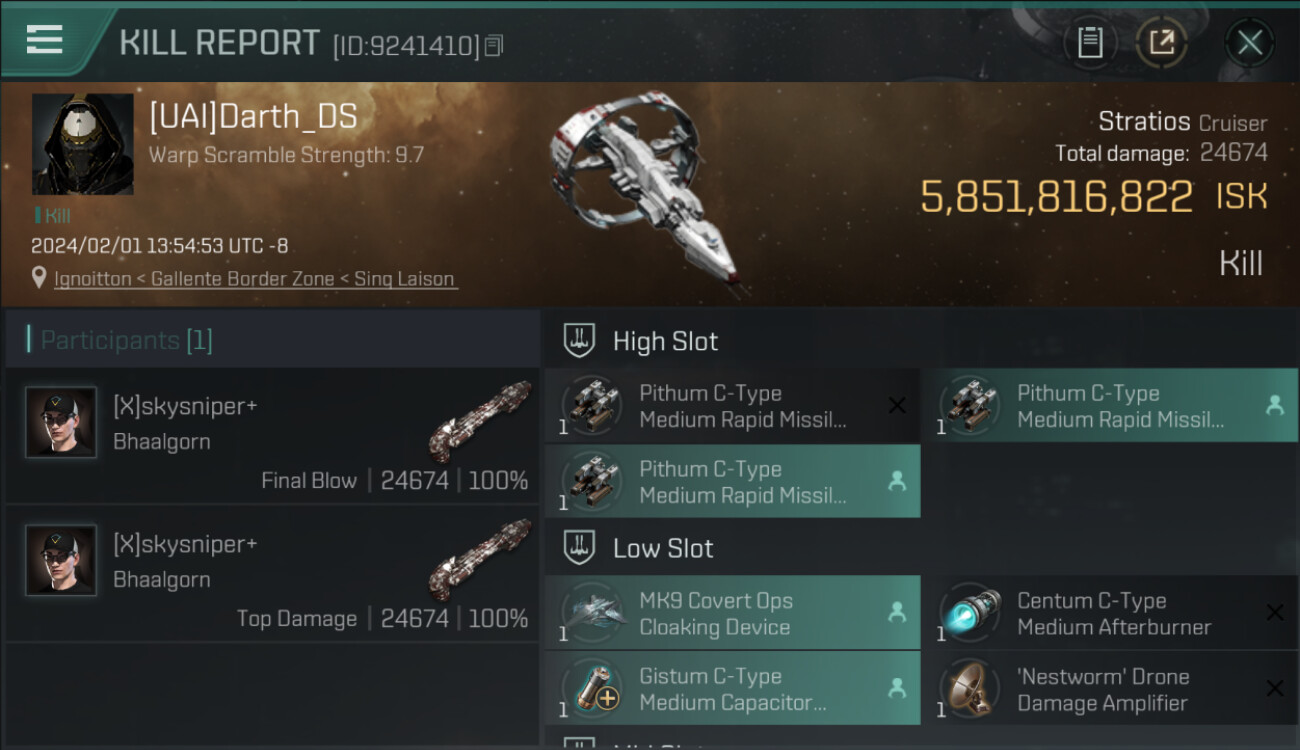1300x750 pixels.
Task: View skysniper+ Final Blow portrait
Action: [61, 422]
